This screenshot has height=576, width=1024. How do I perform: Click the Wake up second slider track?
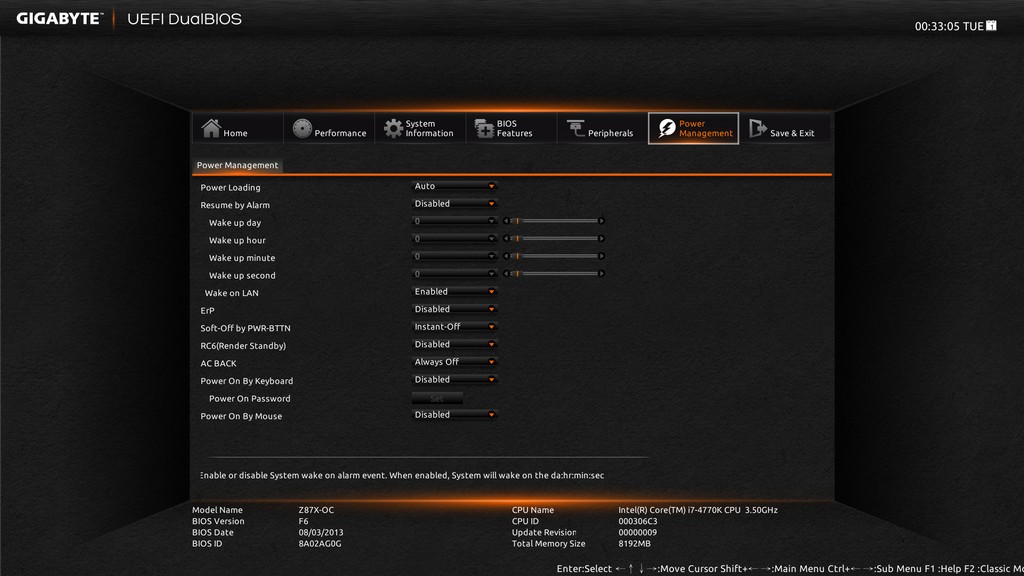point(554,274)
